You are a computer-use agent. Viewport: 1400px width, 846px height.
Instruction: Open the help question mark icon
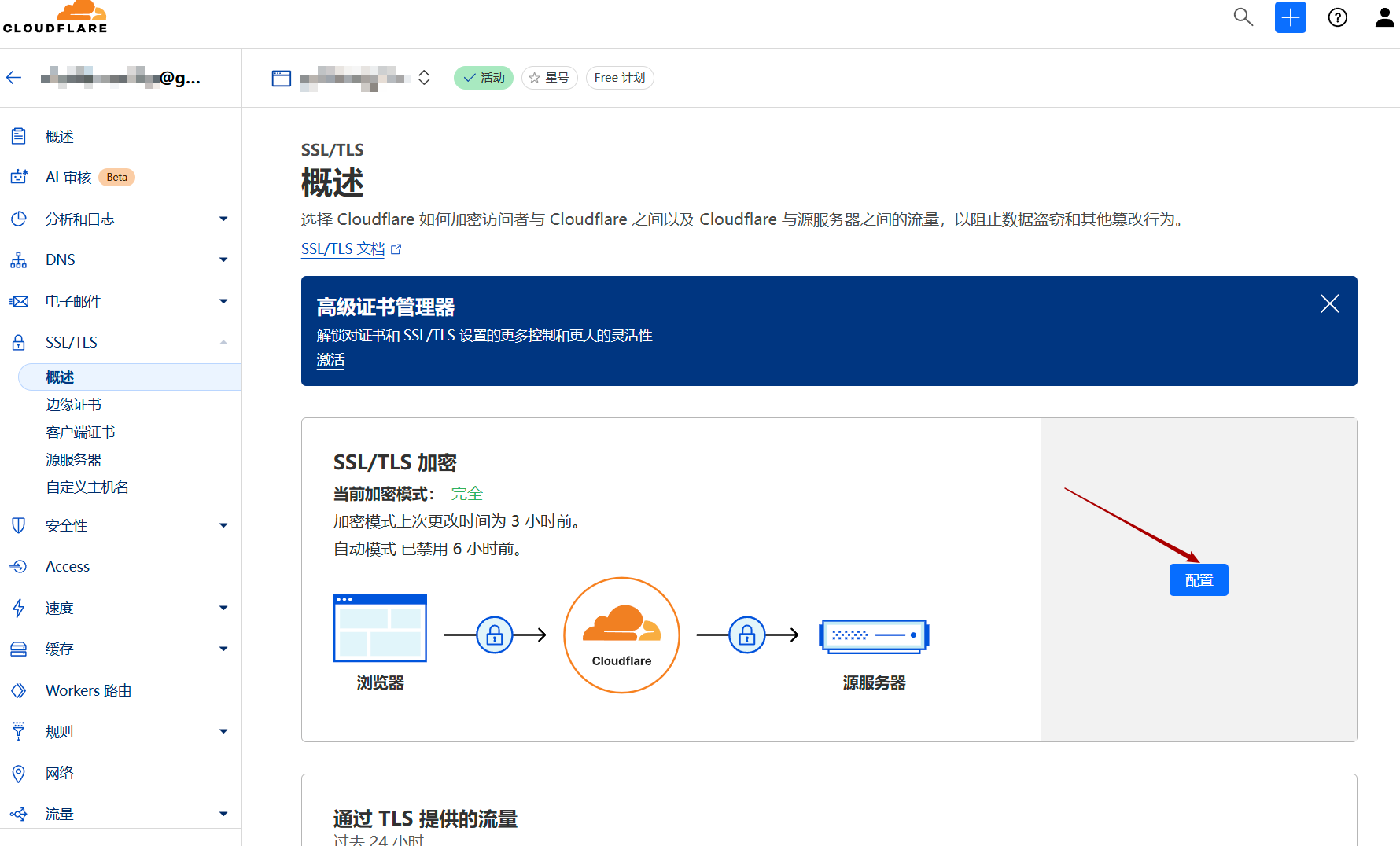tap(1337, 17)
